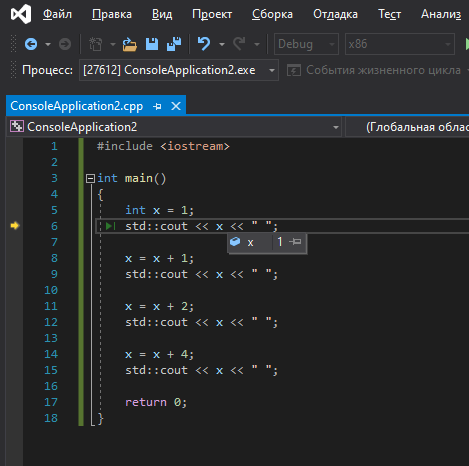Open file with the folder icon
469x466 pixels.
pos(130,44)
